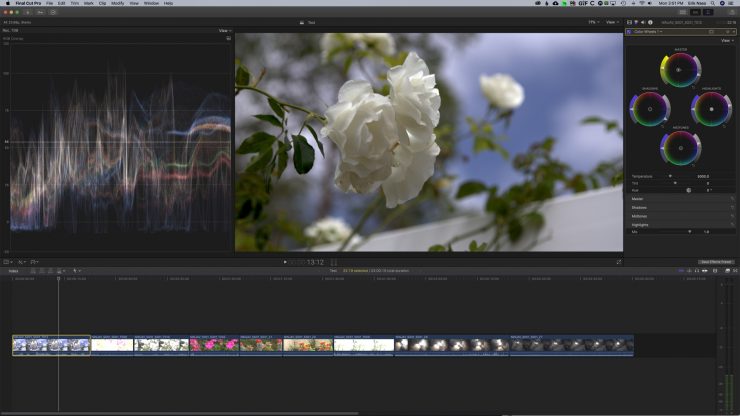
Task: Click the Index button above the timeline
Action: click(13, 270)
